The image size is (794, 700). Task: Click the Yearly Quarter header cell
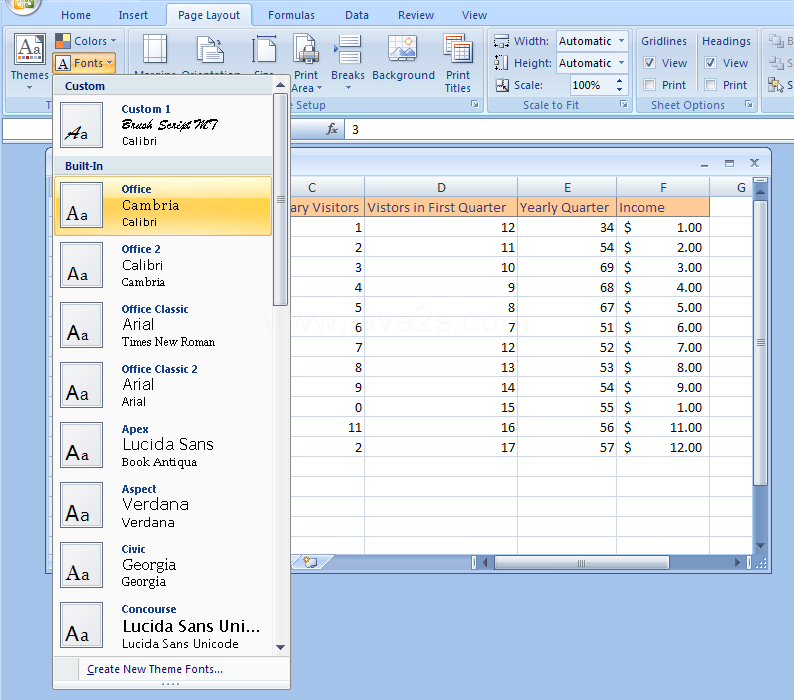point(567,207)
